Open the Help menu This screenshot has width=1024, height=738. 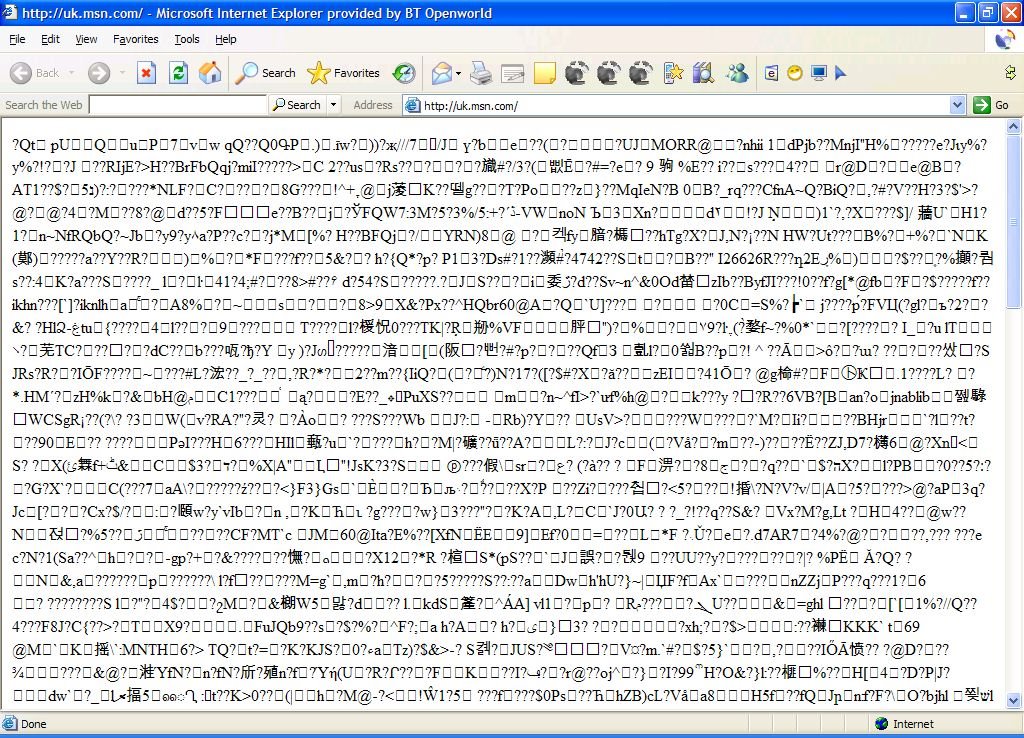click(226, 39)
